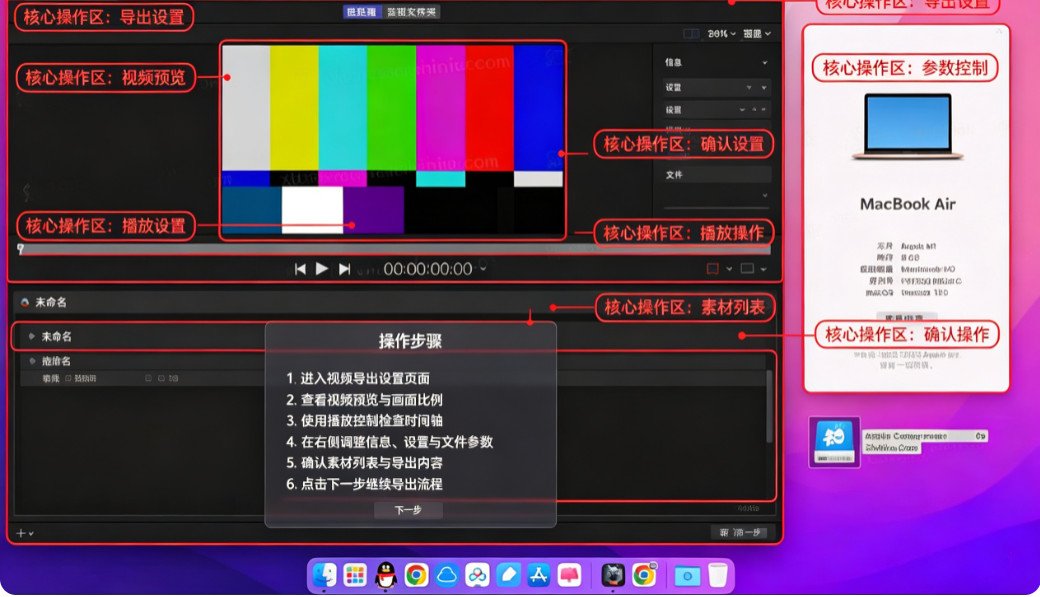This screenshot has width=1040, height=597.
Task: Open App Store from the Dock
Action: tap(539, 575)
